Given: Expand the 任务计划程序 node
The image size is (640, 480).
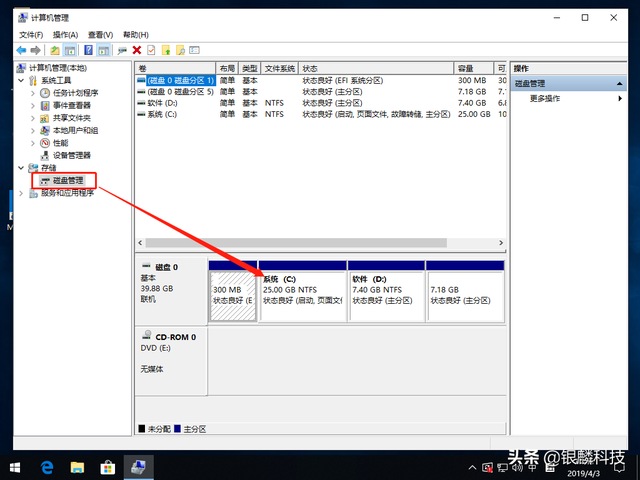Looking at the screenshot, I should (33, 93).
